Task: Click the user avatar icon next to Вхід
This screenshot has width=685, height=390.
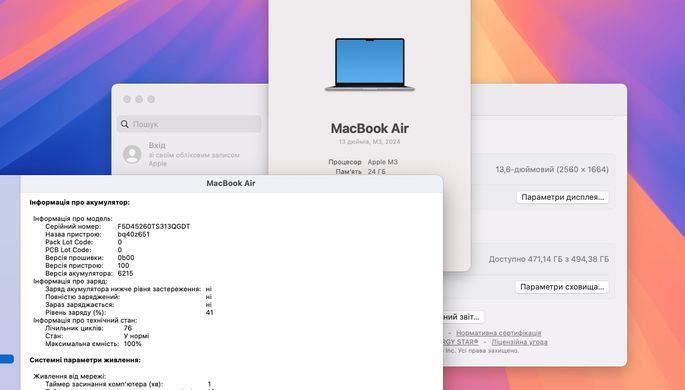Action: point(132,154)
